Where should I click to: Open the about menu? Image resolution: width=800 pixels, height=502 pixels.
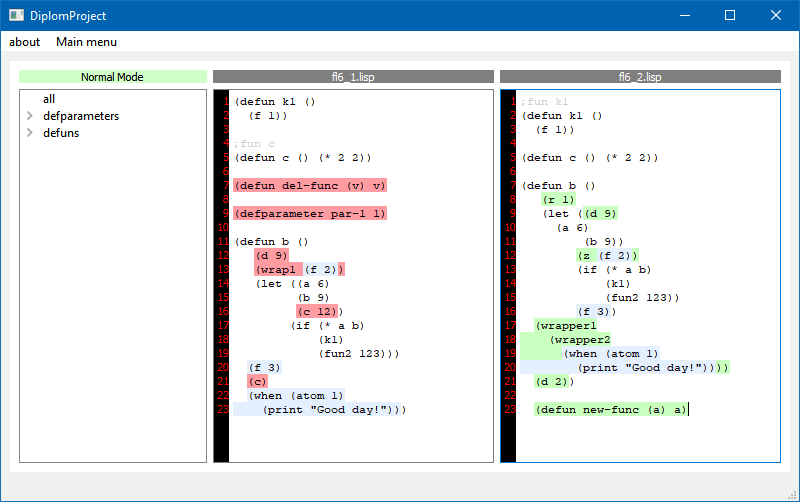(x=25, y=42)
